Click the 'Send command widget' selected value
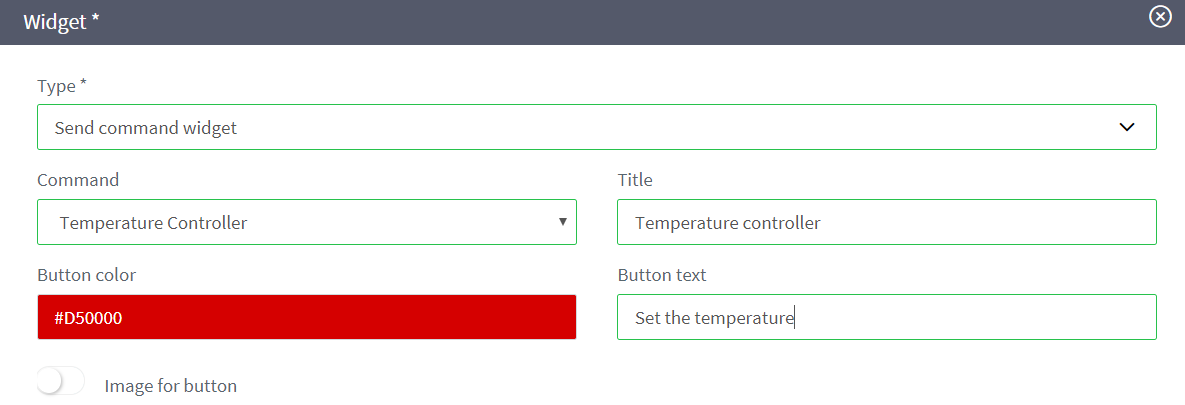Screen dimensions: 1185x405 pyautogui.click(x=146, y=128)
